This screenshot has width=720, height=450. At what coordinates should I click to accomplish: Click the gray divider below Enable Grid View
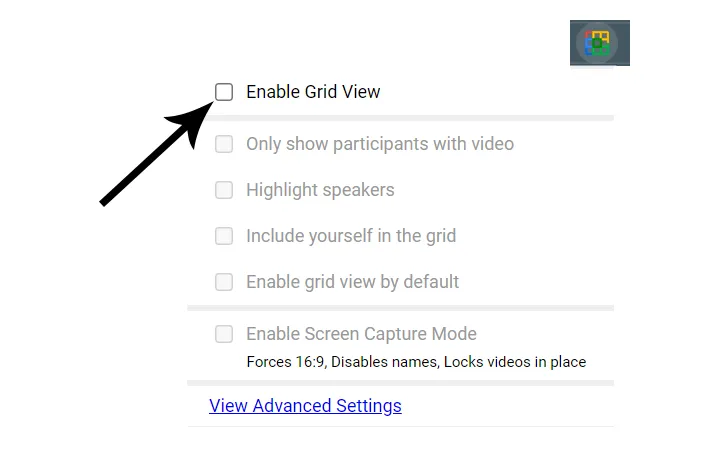point(400,118)
